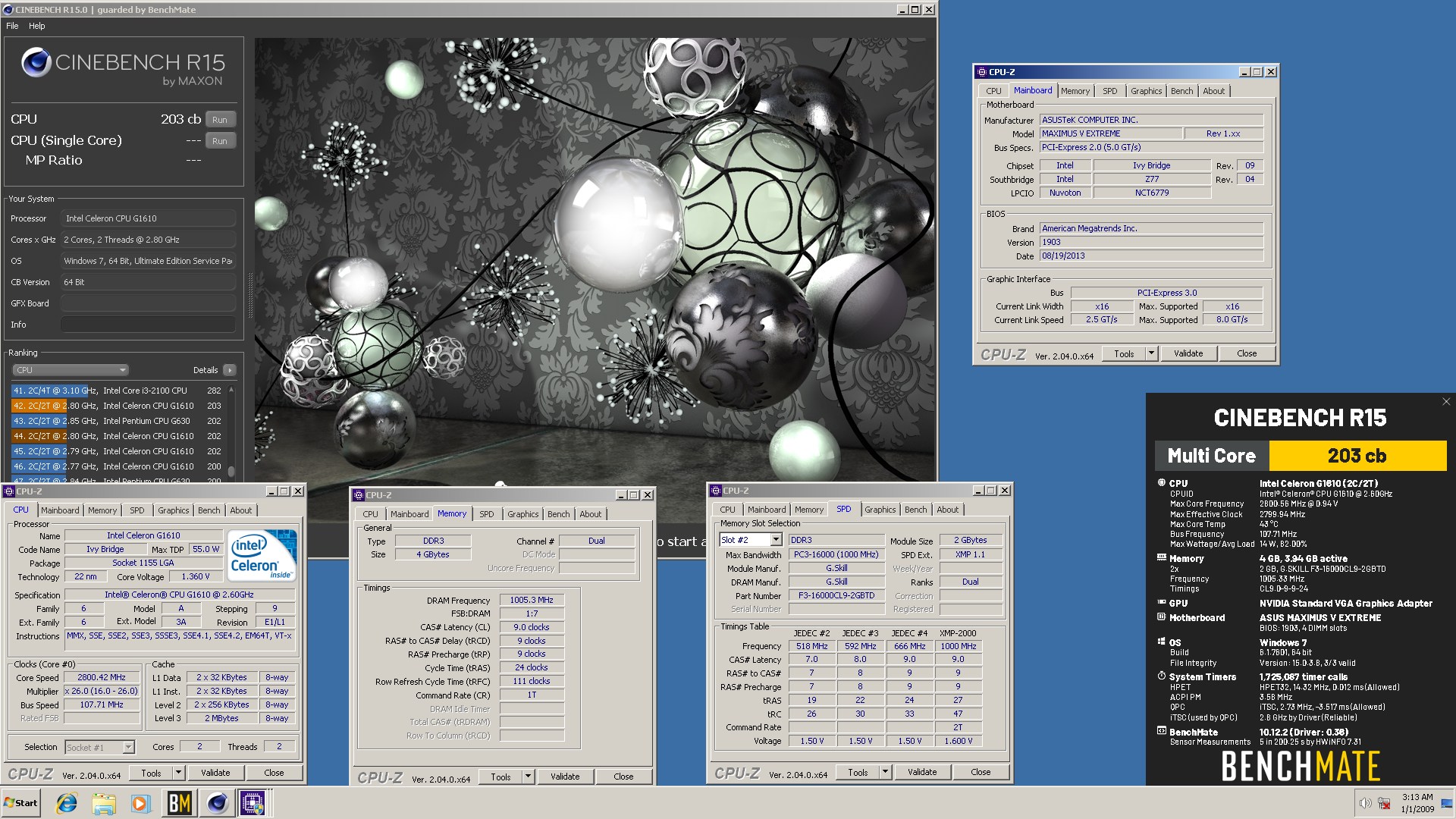This screenshot has height=819, width=1456.
Task: Click the BenchMate panel CPU section icon
Action: (x=1161, y=483)
